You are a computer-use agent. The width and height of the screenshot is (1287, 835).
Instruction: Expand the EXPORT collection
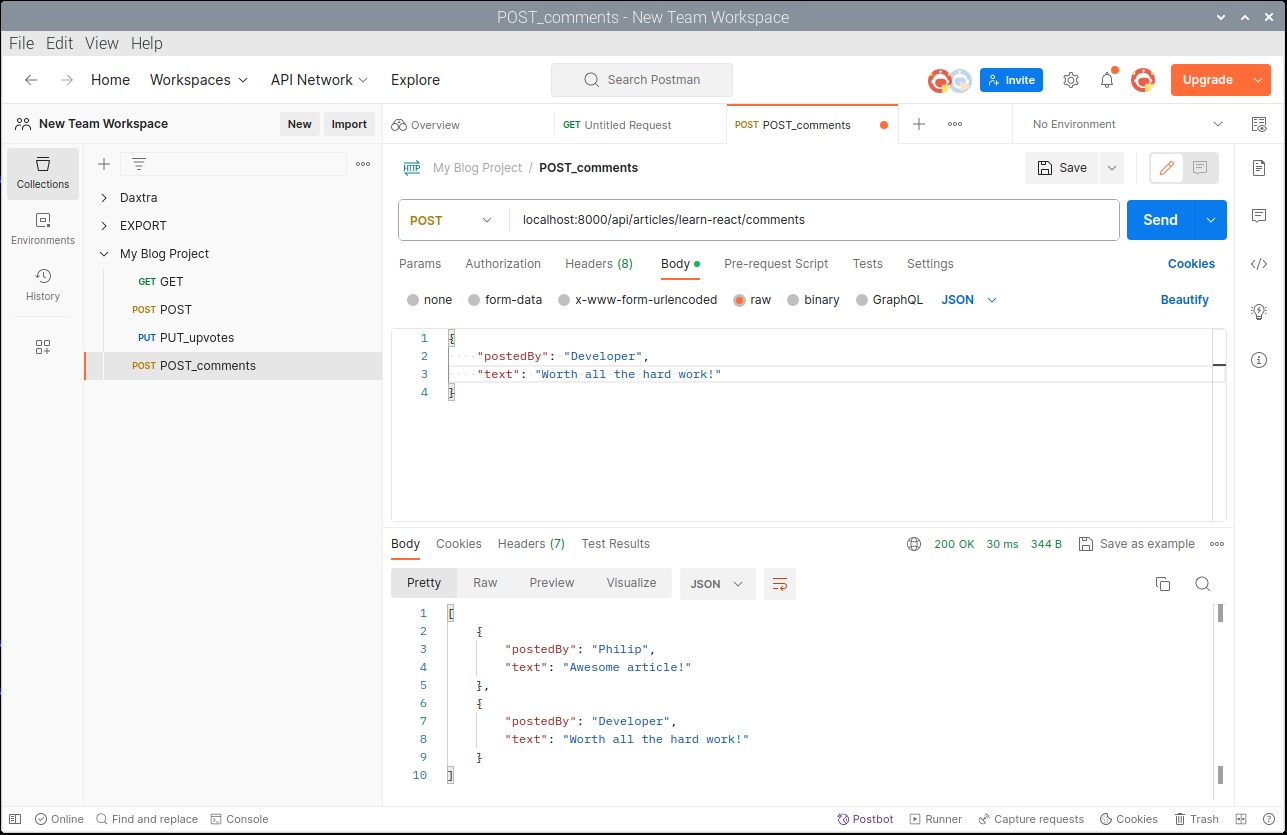click(104, 226)
